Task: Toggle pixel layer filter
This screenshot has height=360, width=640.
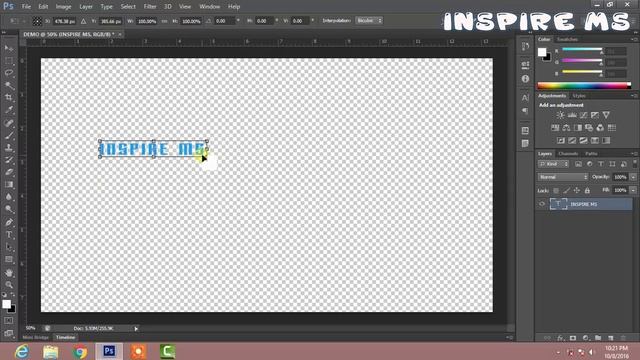Action: 578,164
